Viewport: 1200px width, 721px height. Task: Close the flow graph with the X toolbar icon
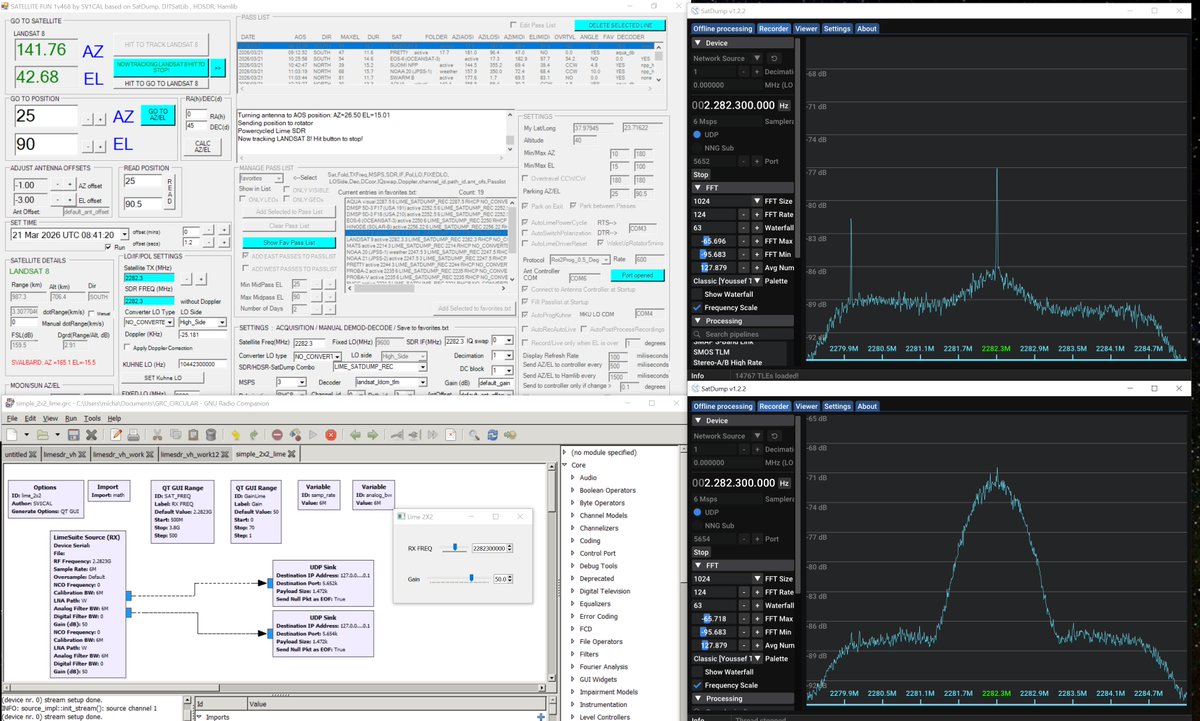point(91,435)
